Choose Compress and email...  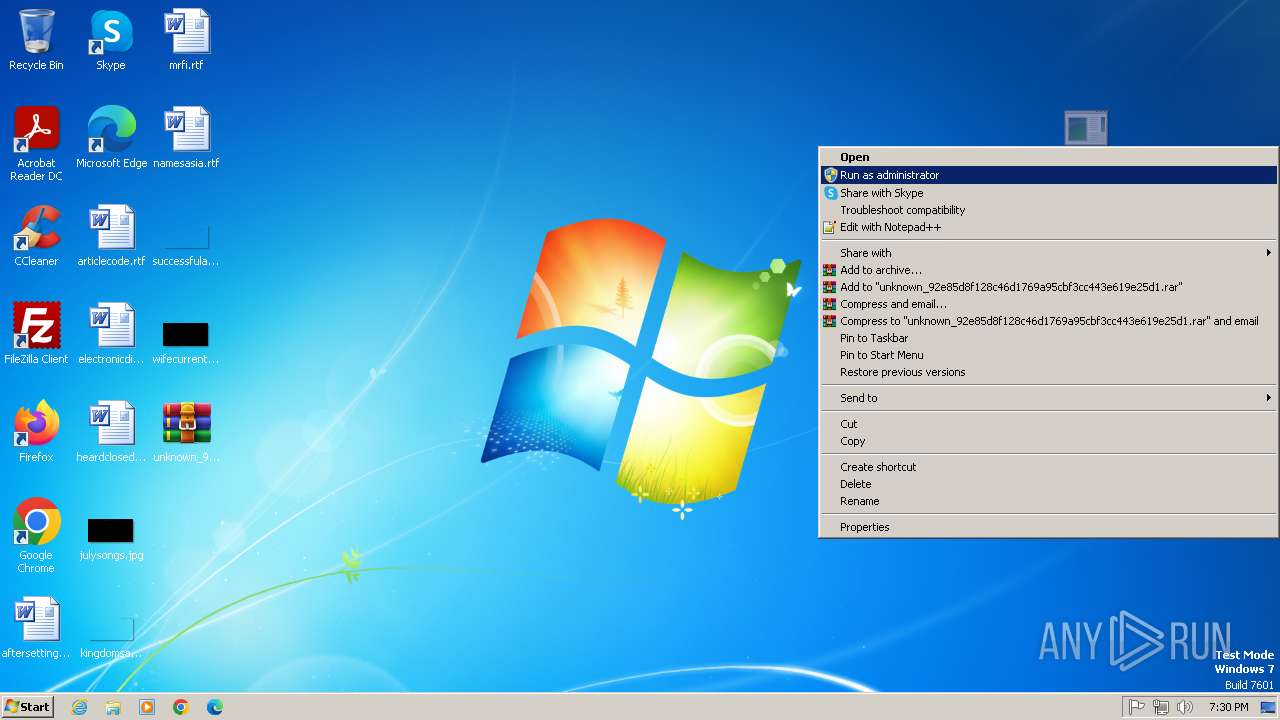click(x=1048, y=304)
